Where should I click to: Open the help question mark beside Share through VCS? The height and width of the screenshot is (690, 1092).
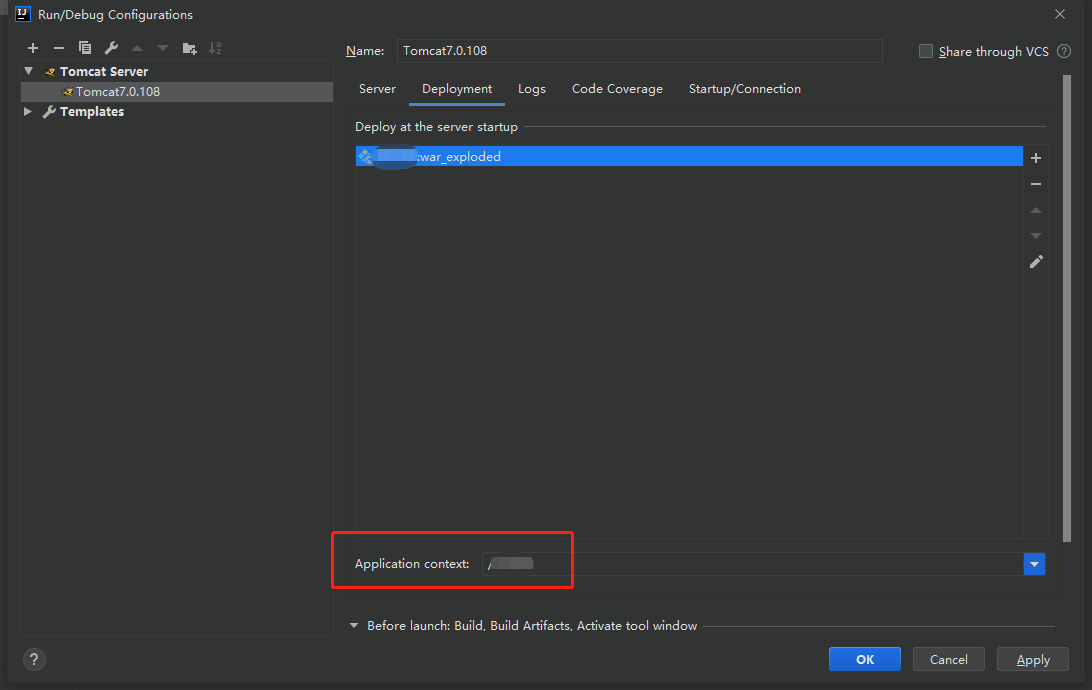click(x=1063, y=51)
